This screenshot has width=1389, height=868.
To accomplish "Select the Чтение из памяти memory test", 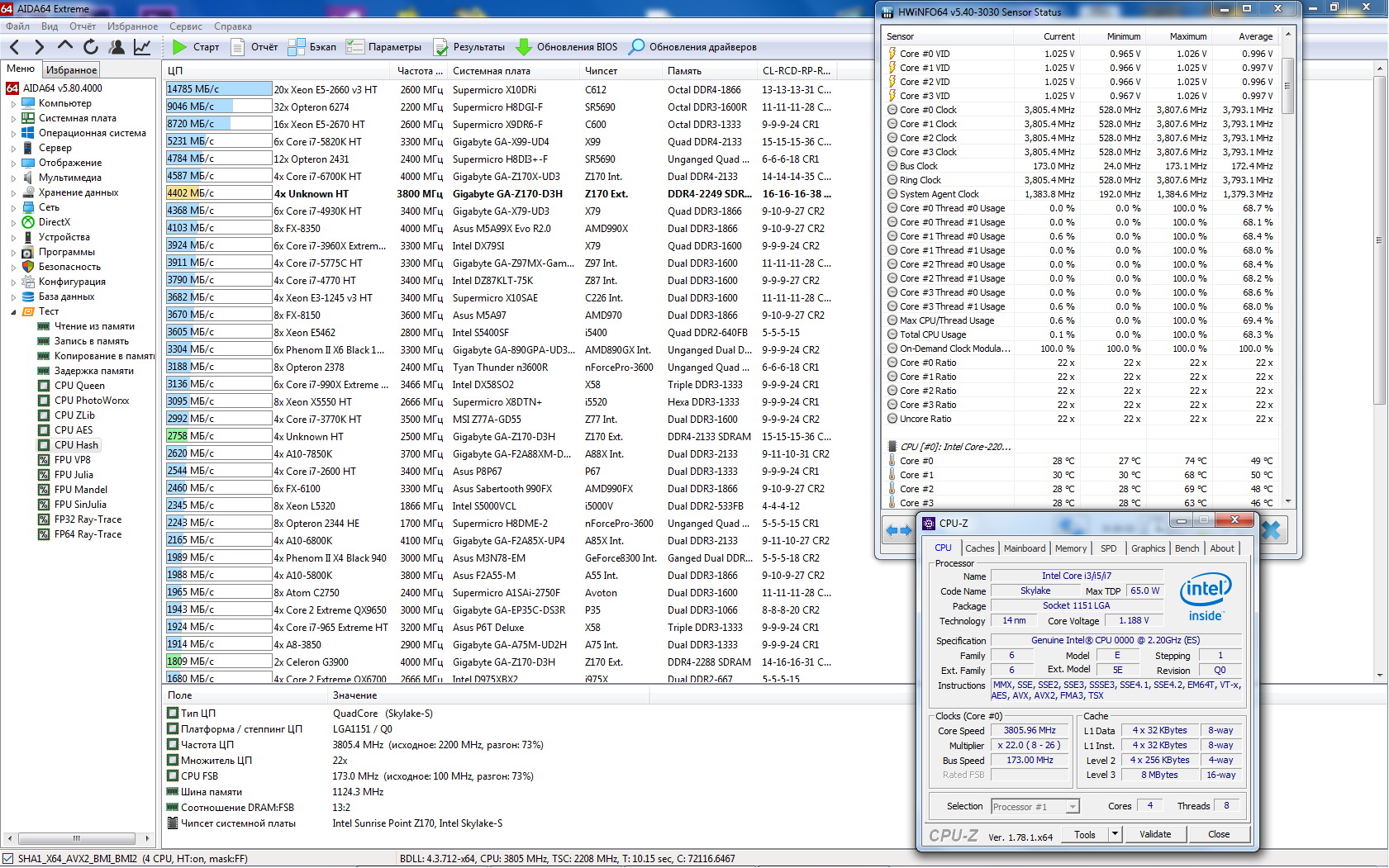I will click(94, 326).
